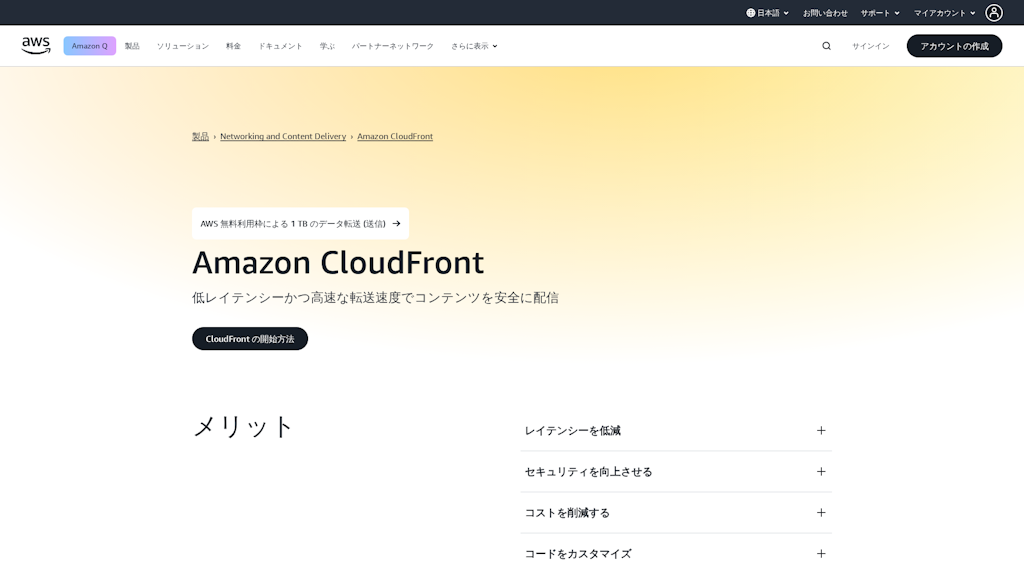Click the plus icon beside セキュリティを向上させる

[x=821, y=472]
